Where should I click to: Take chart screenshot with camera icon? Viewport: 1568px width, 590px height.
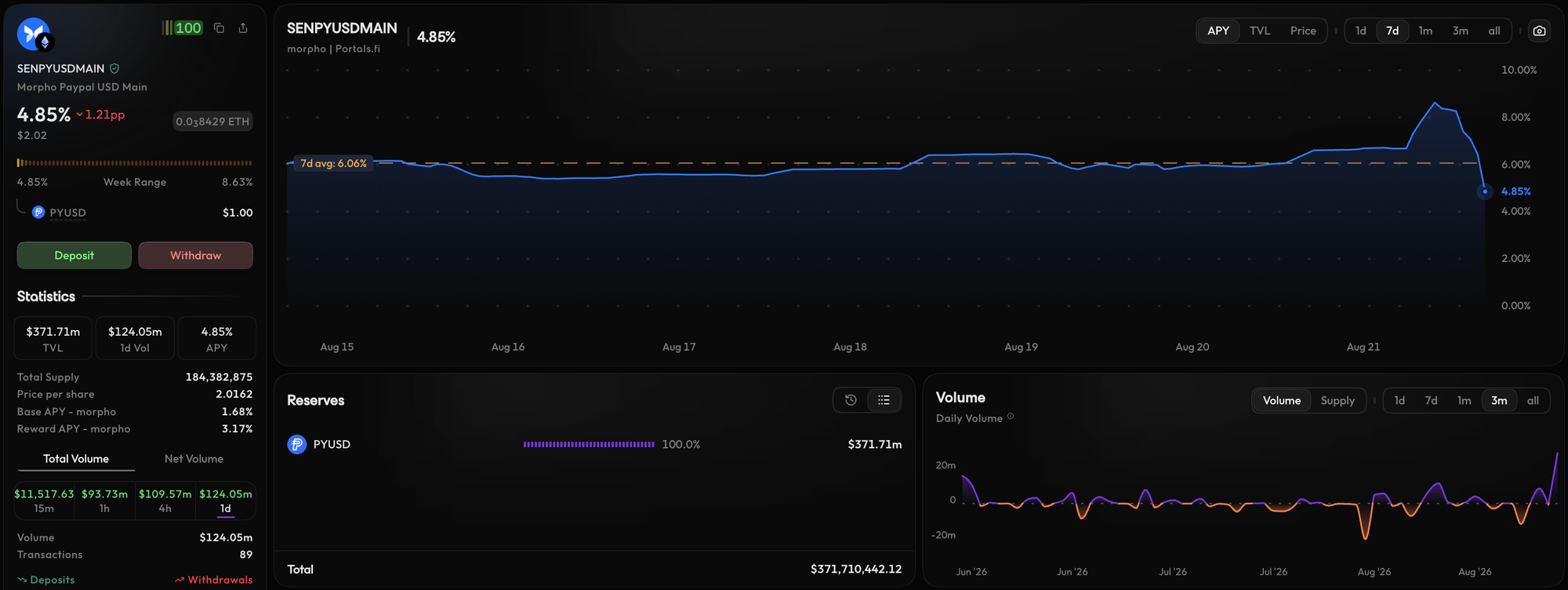click(1539, 31)
